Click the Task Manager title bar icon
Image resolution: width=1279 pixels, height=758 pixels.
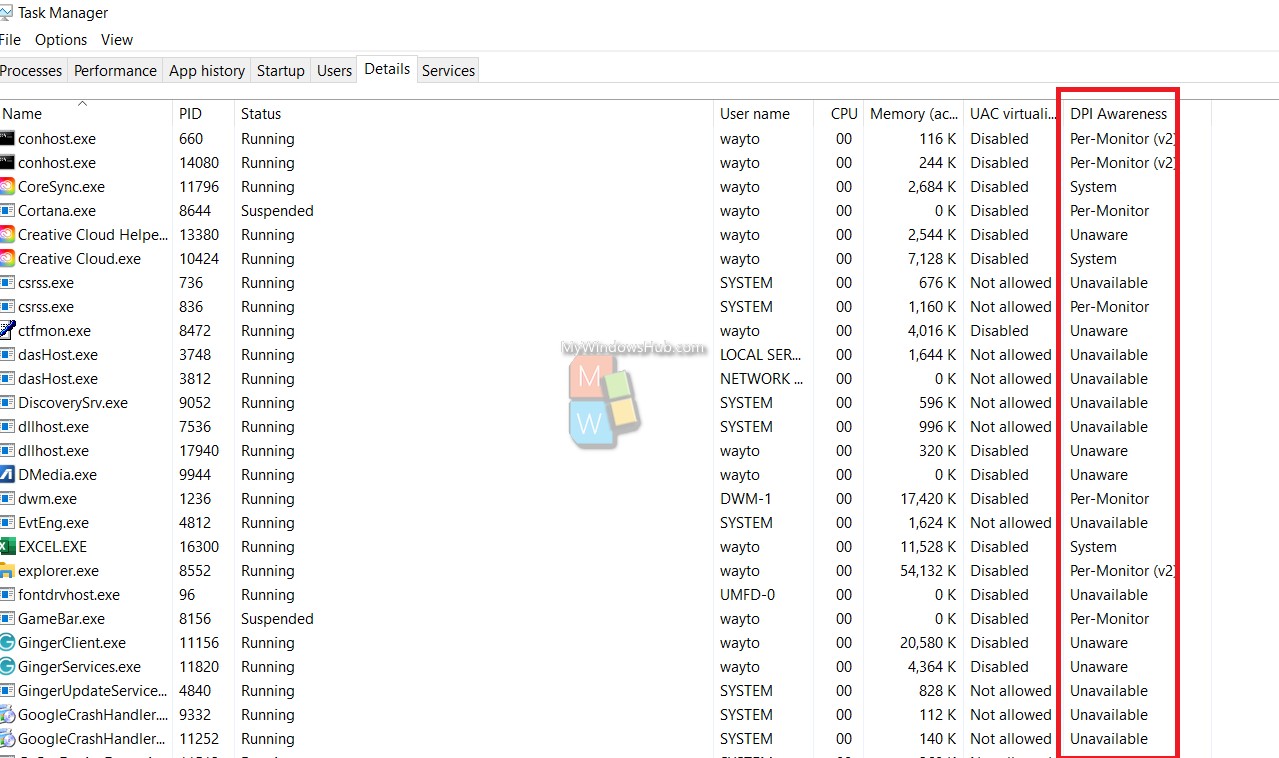tap(6, 13)
